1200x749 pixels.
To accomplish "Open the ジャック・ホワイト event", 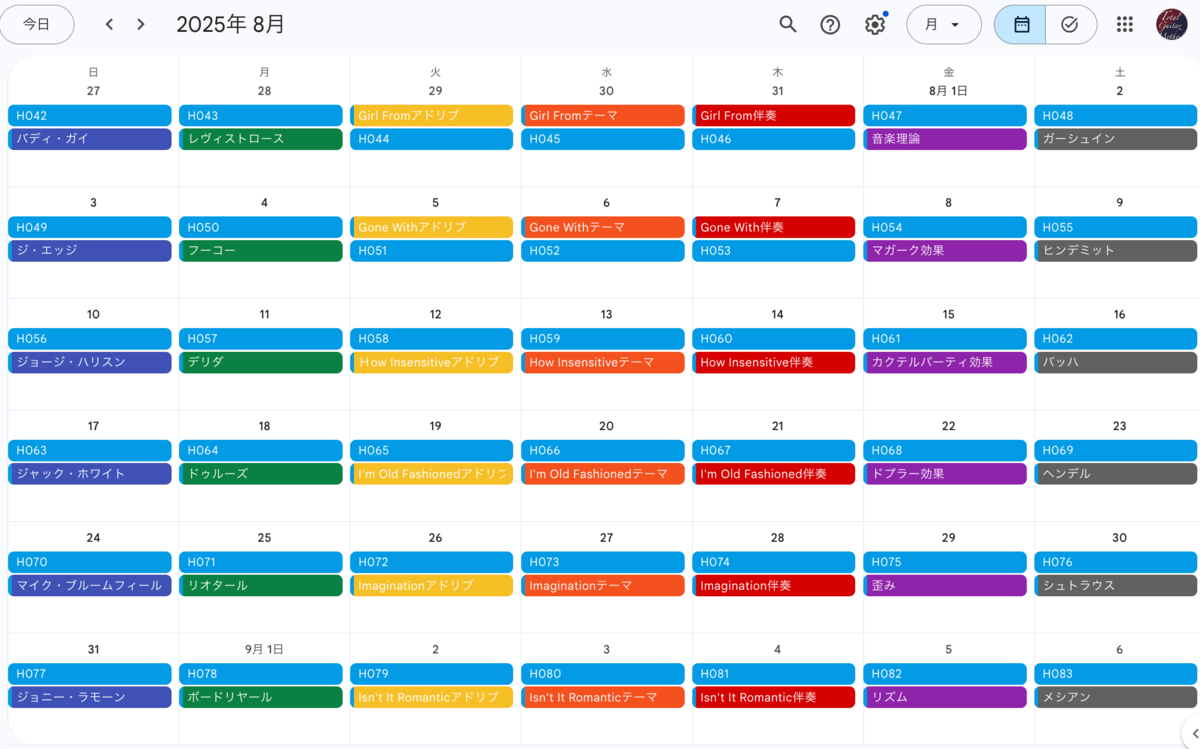I will coord(90,474).
